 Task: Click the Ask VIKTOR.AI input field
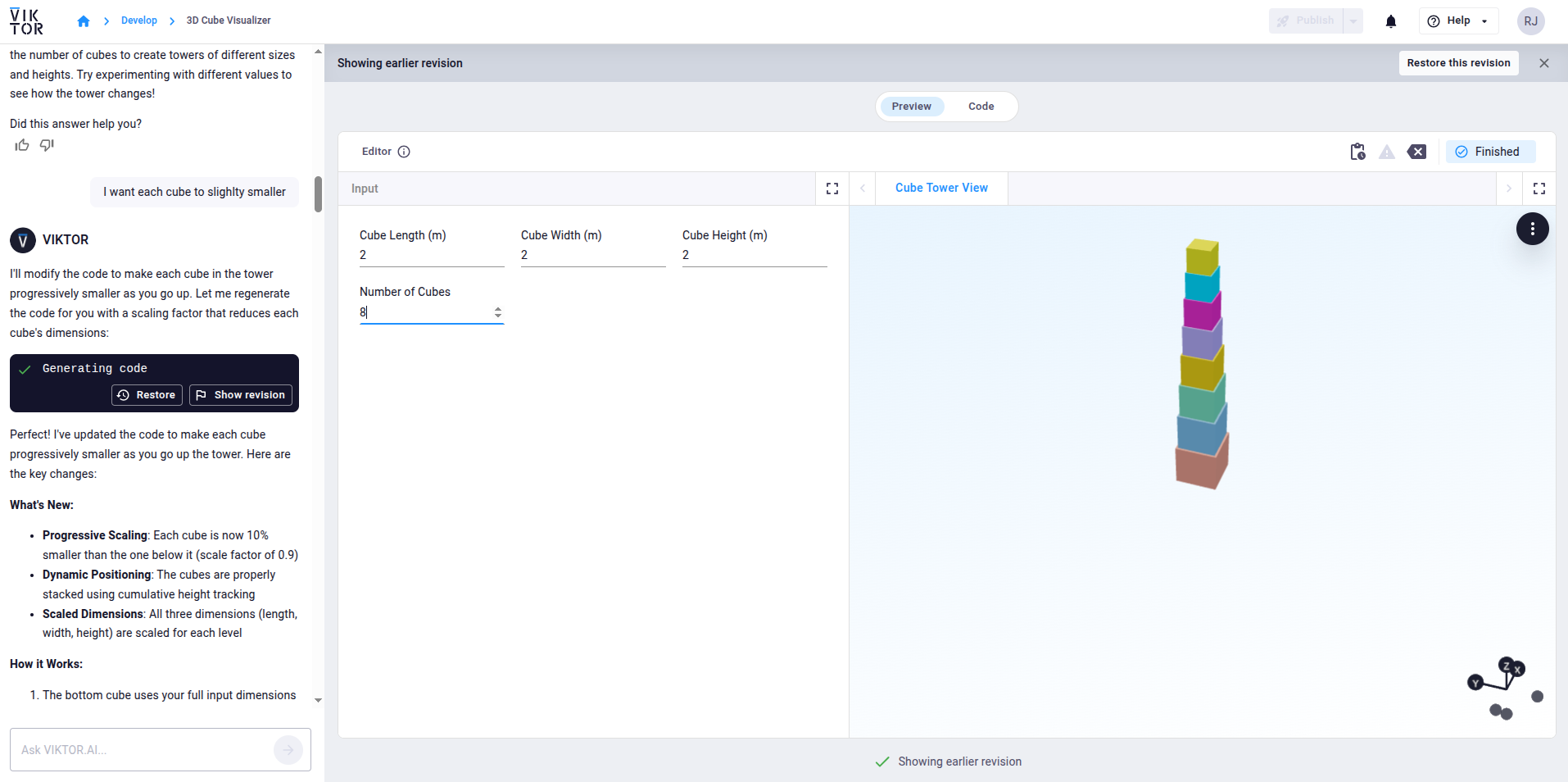tap(143, 749)
